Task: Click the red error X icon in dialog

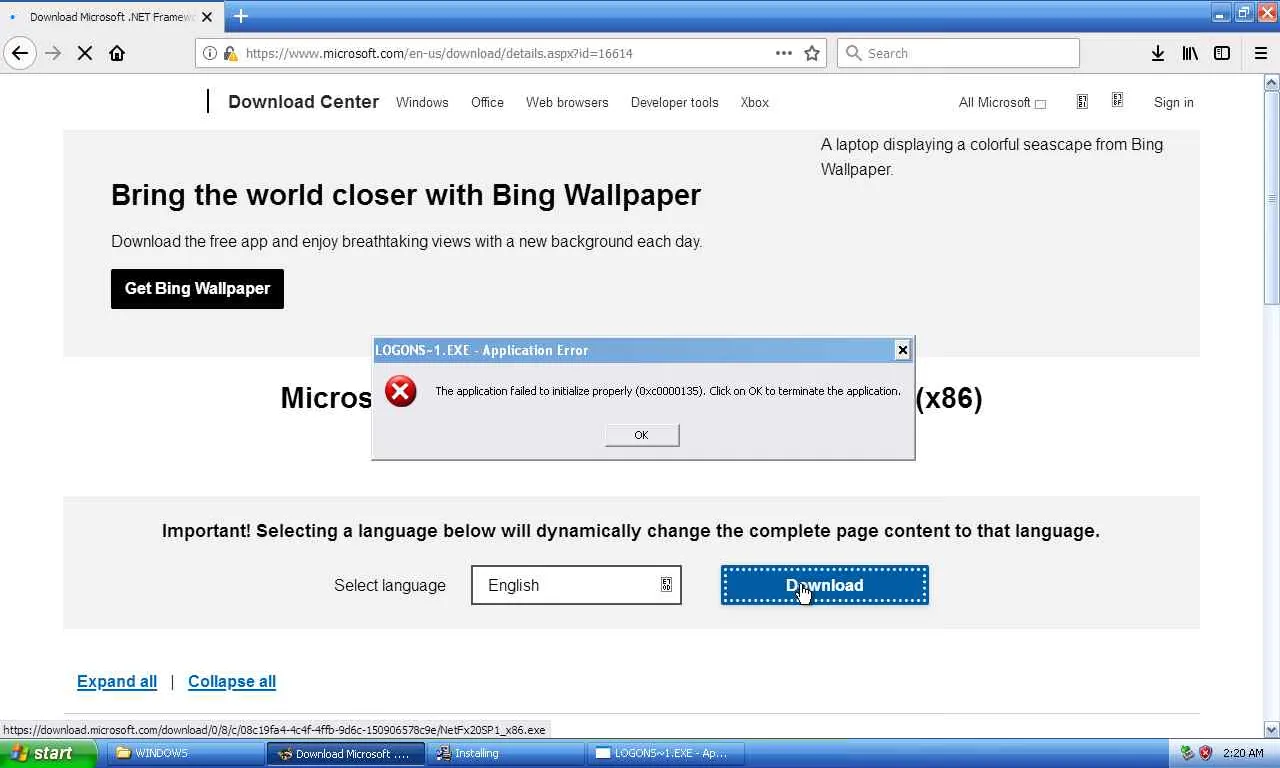Action: [x=401, y=391]
